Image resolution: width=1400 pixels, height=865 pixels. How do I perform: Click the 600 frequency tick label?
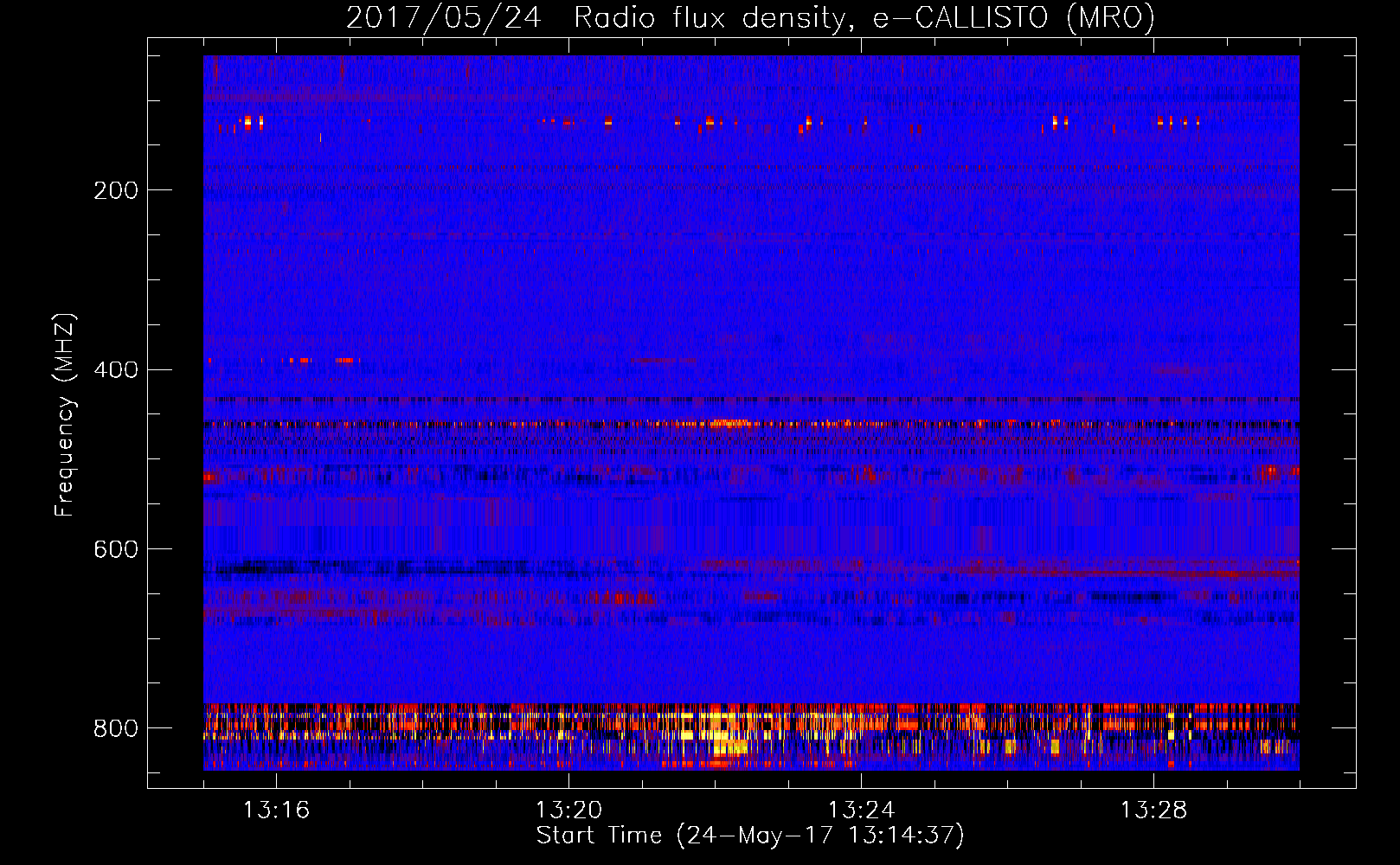pos(116,550)
